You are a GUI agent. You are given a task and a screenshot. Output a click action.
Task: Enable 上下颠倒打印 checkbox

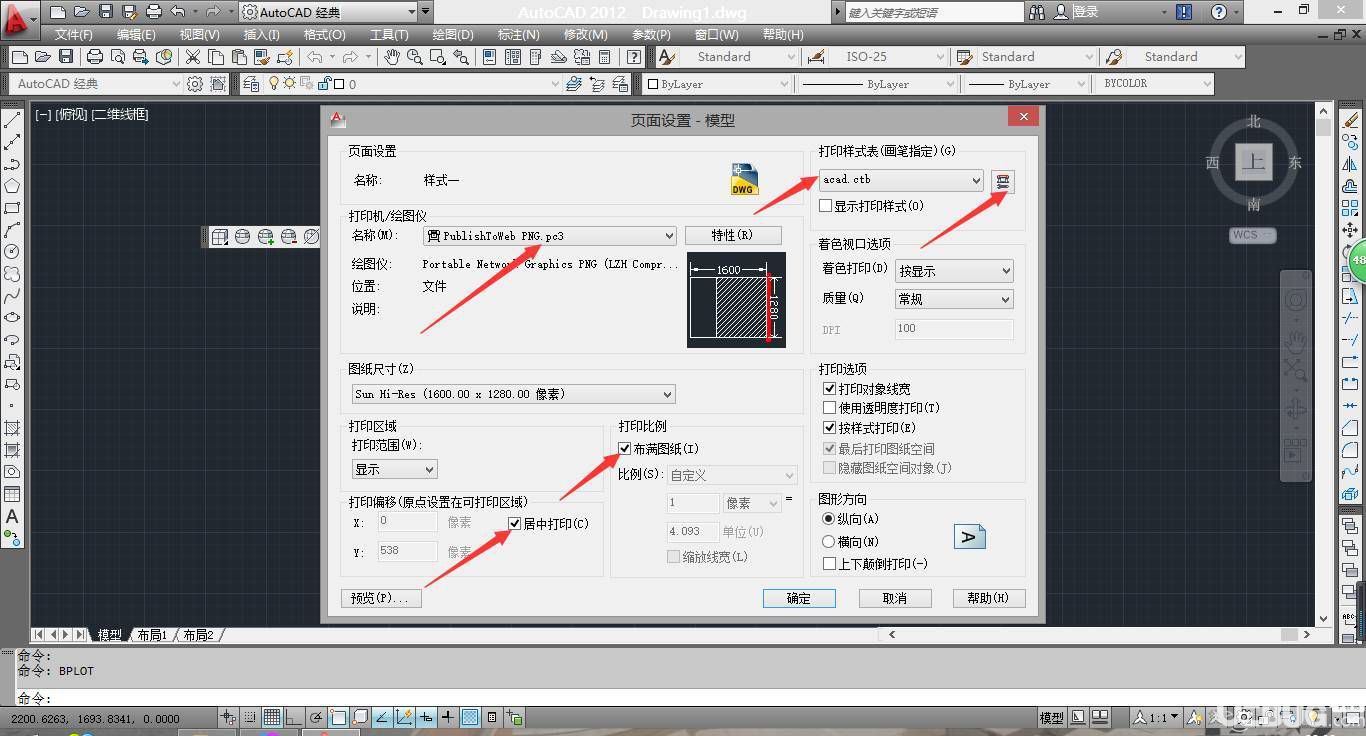coord(829,564)
